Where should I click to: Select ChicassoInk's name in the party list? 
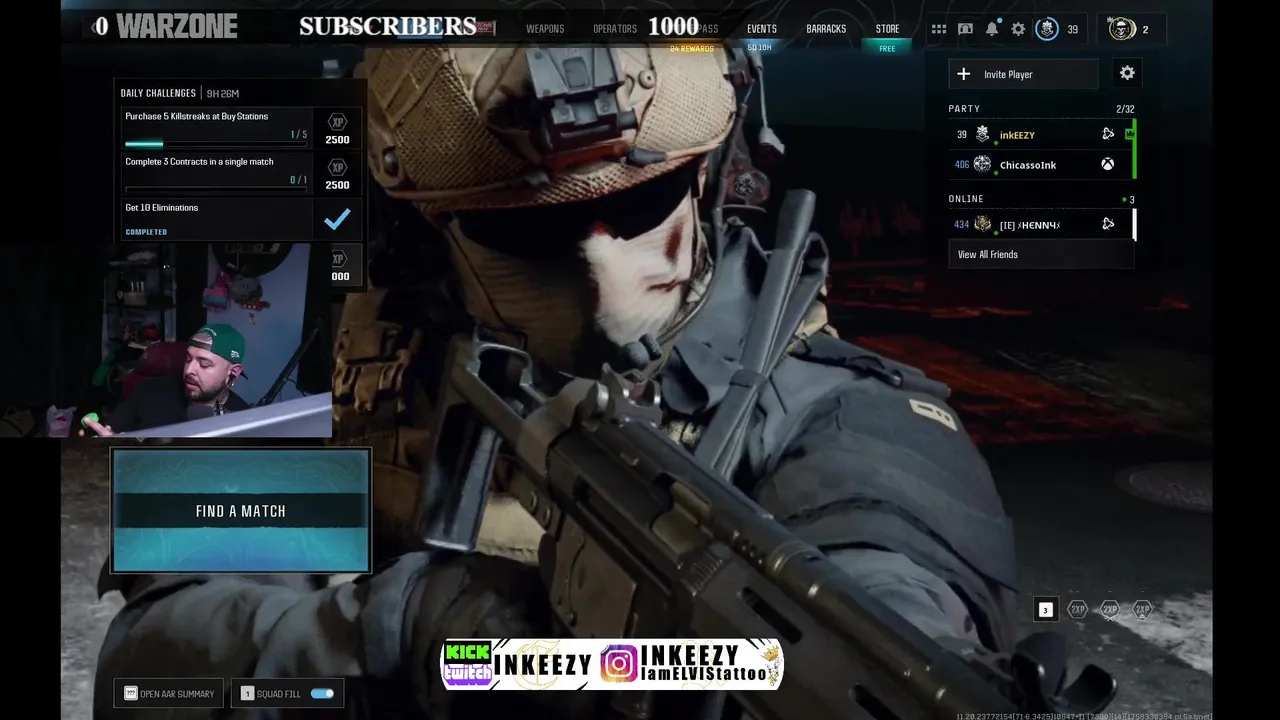pos(1028,165)
